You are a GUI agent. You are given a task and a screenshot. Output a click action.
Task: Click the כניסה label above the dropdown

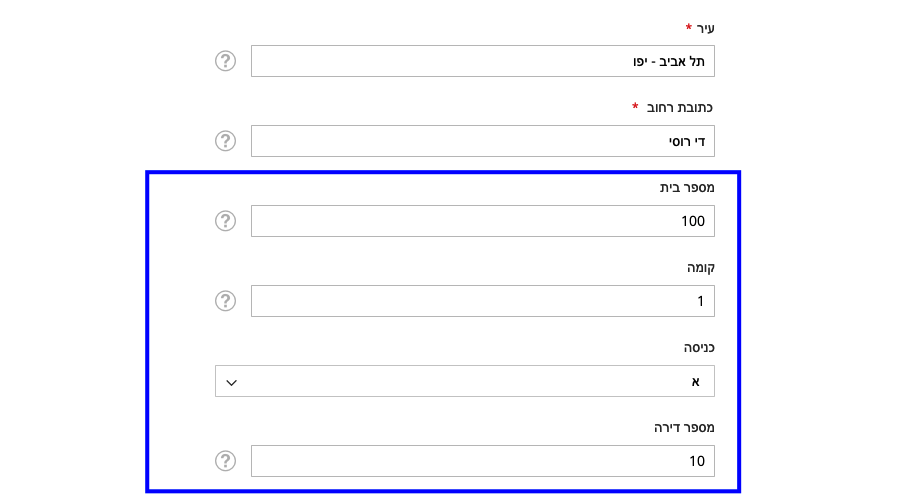699,347
